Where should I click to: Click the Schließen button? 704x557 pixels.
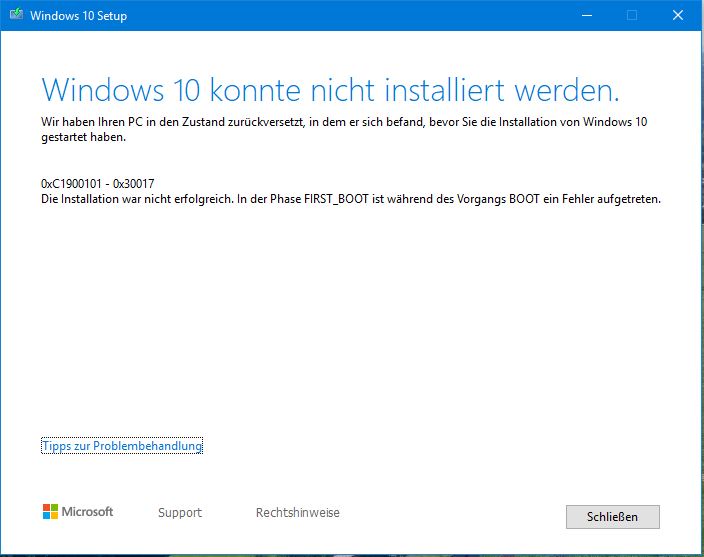click(x=612, y=517)
